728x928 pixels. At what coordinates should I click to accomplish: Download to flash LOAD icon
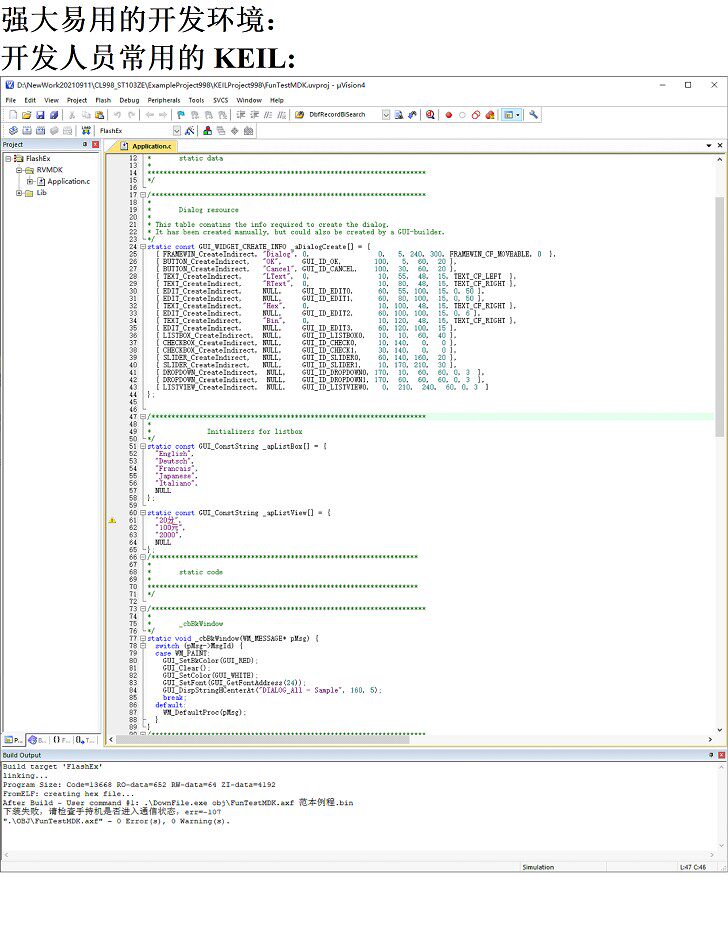[x=86, y=131]
